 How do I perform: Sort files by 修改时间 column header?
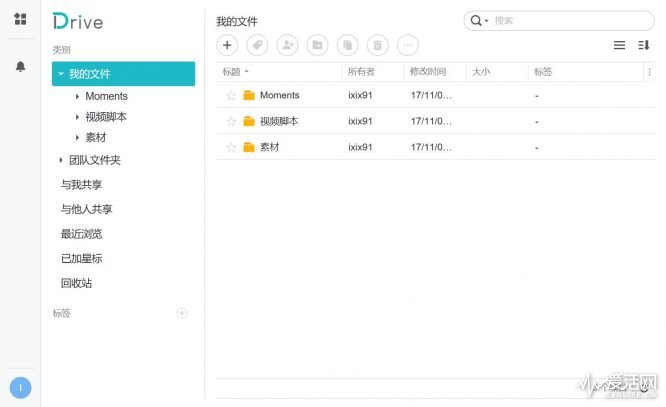point(428,72)
